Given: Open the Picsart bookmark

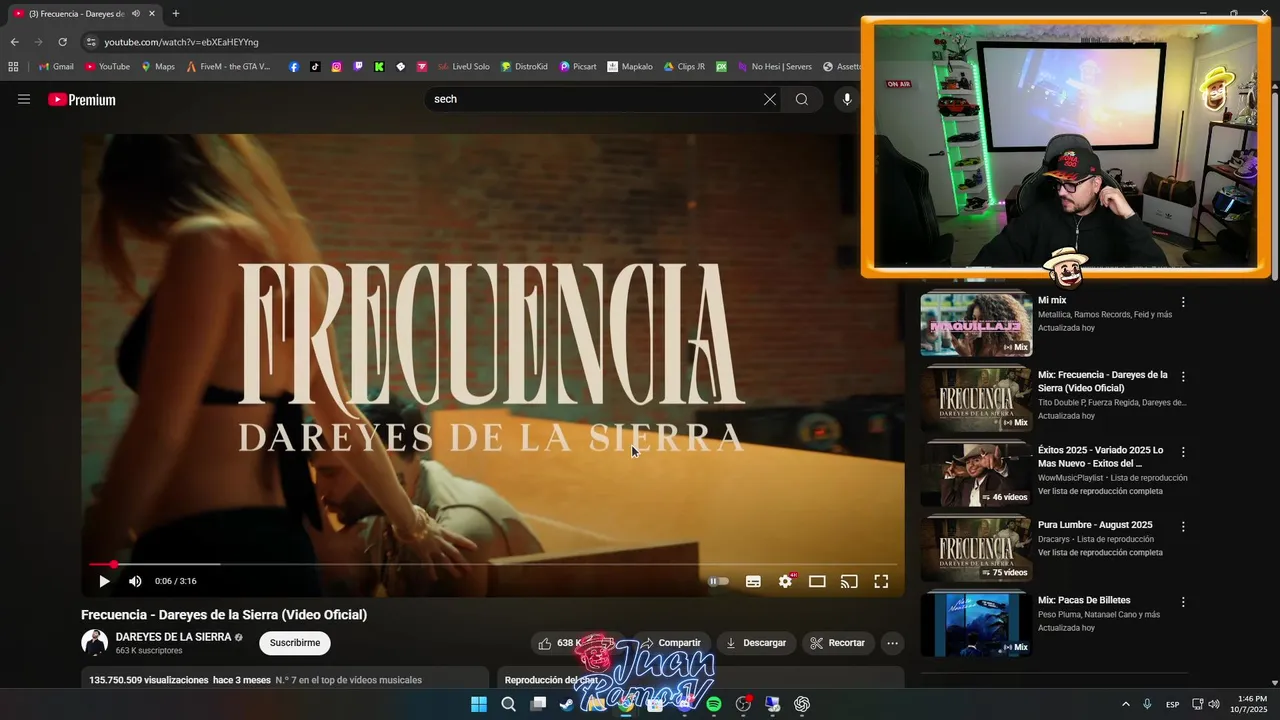Looking at the screenshot, I should pos(578,67).
